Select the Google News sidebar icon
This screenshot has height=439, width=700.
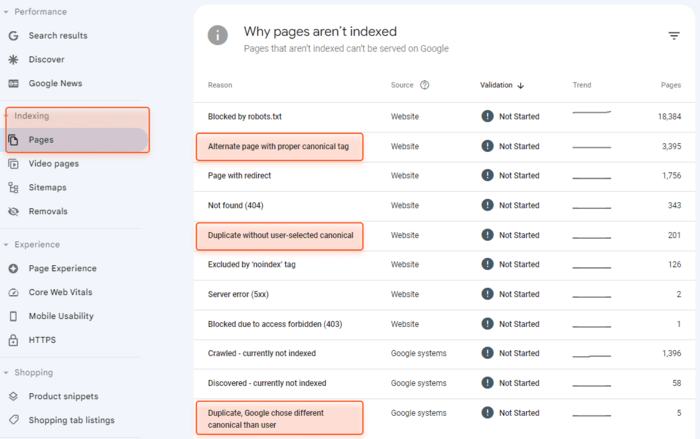[x=13, y=84]
